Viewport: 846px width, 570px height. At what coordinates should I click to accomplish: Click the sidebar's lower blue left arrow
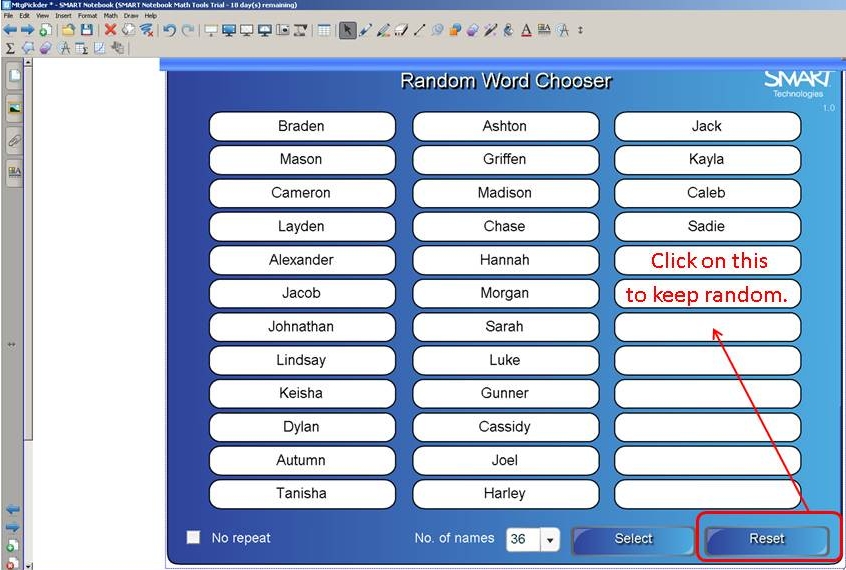pos(12,510)
